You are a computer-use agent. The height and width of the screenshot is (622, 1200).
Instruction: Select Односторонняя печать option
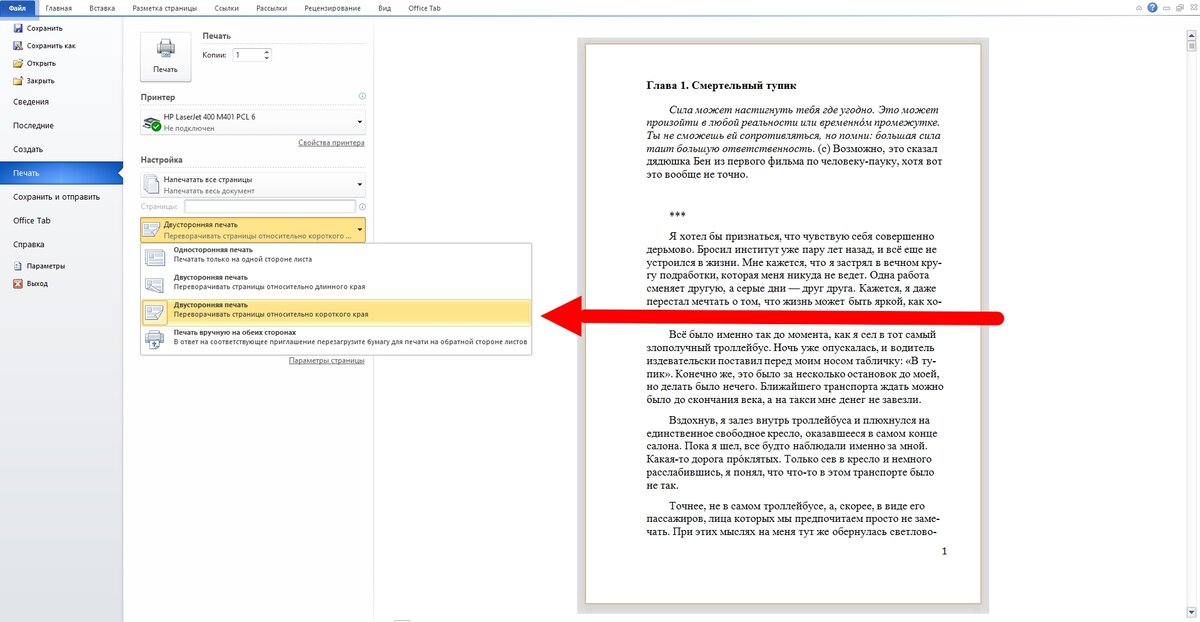click(335, 255)
